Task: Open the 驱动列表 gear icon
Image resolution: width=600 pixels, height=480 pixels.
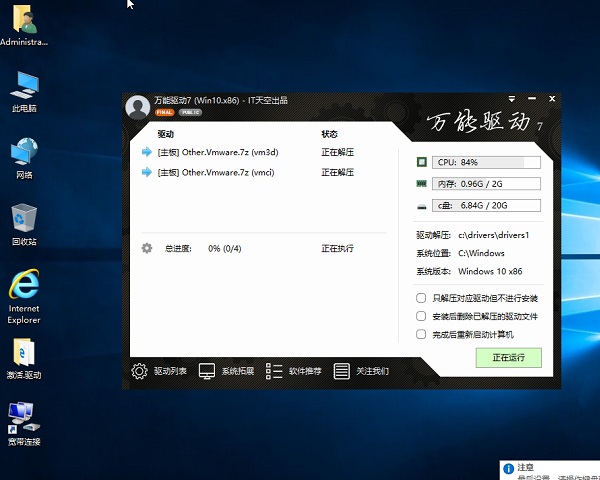Action: [140, 371]
